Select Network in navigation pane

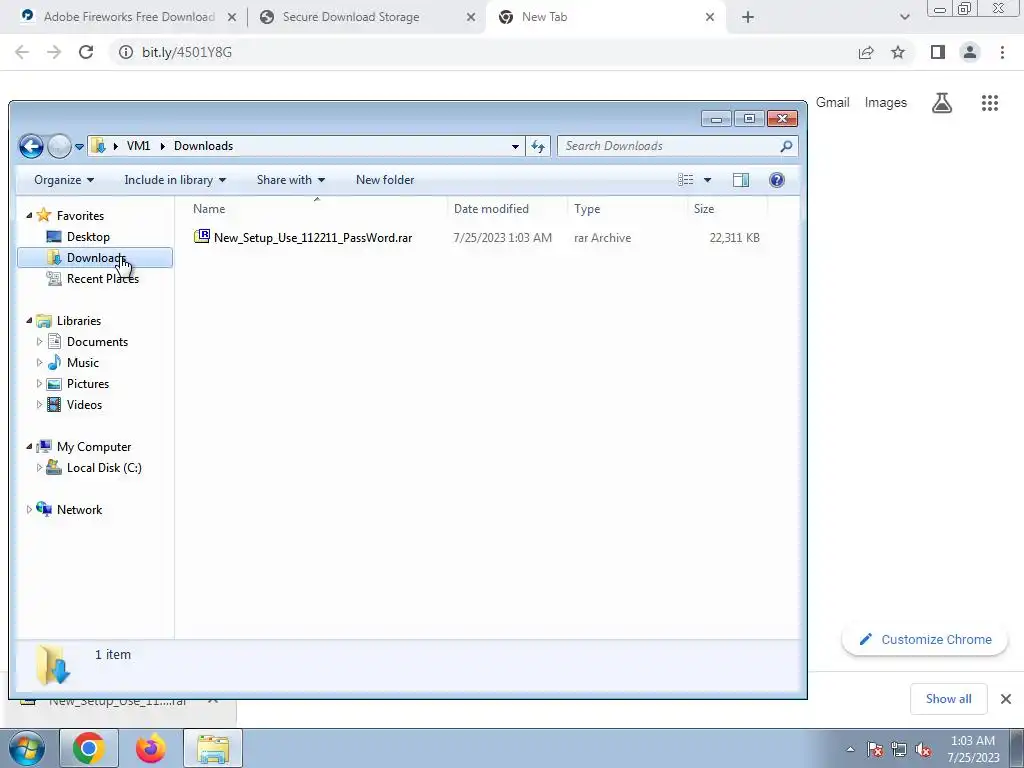[x=79, y=510]
